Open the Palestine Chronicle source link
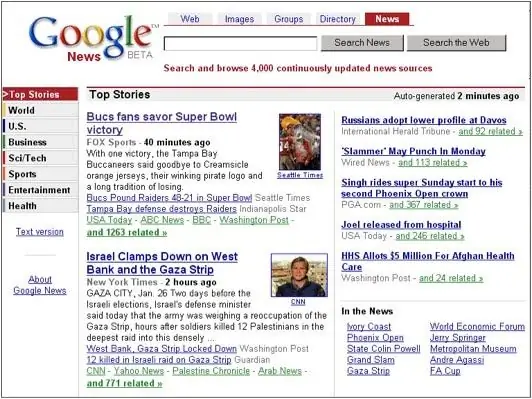This screenshot has height=399, width=532. [x=211, y=371]
